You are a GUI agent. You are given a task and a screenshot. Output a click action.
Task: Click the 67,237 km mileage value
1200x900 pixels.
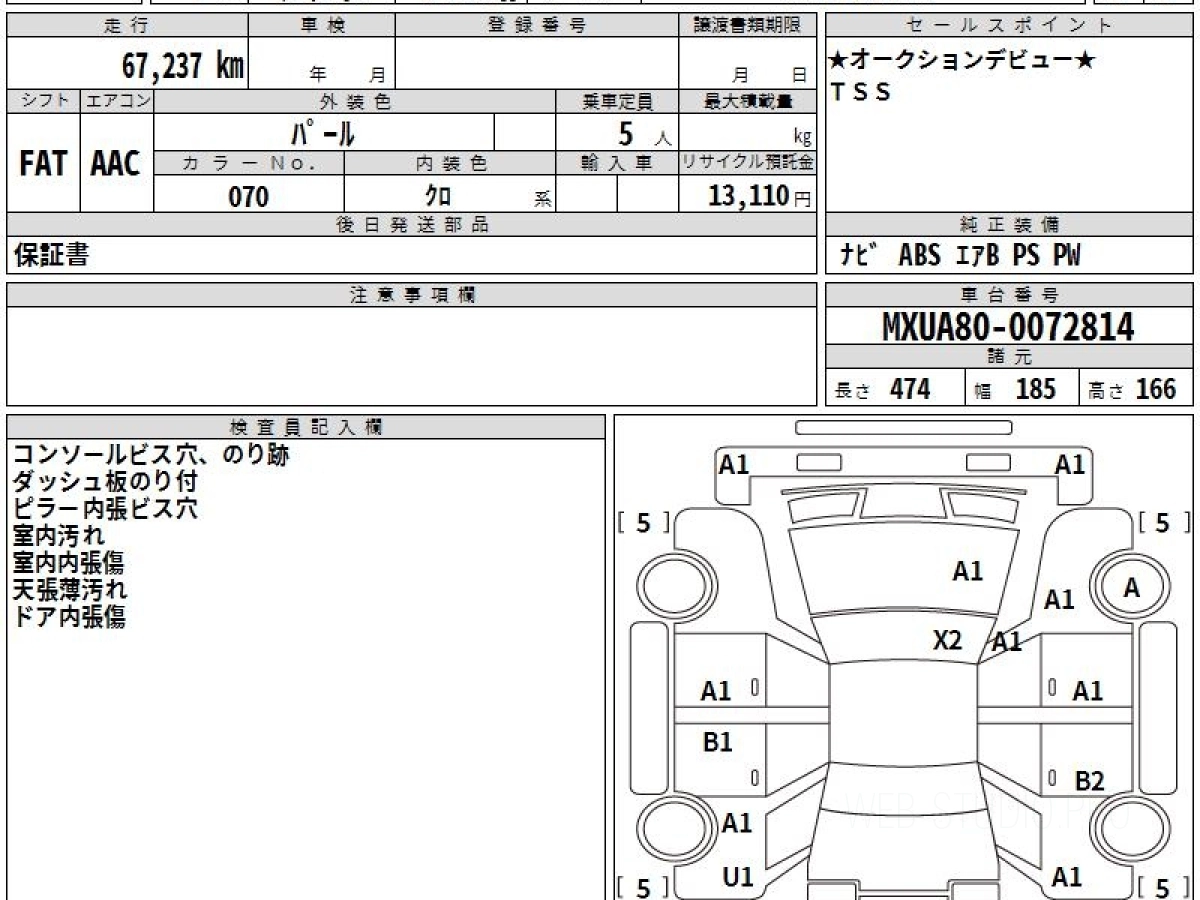pos(182,67)
